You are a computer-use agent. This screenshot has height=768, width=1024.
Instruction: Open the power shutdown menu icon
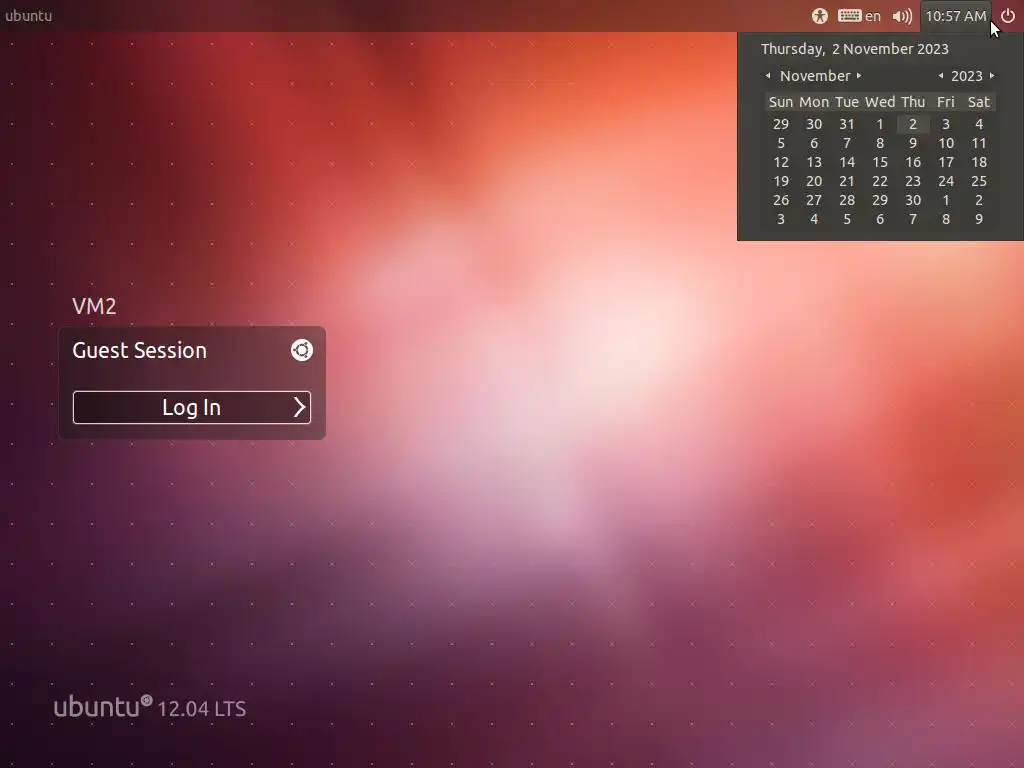[1008, 16]
